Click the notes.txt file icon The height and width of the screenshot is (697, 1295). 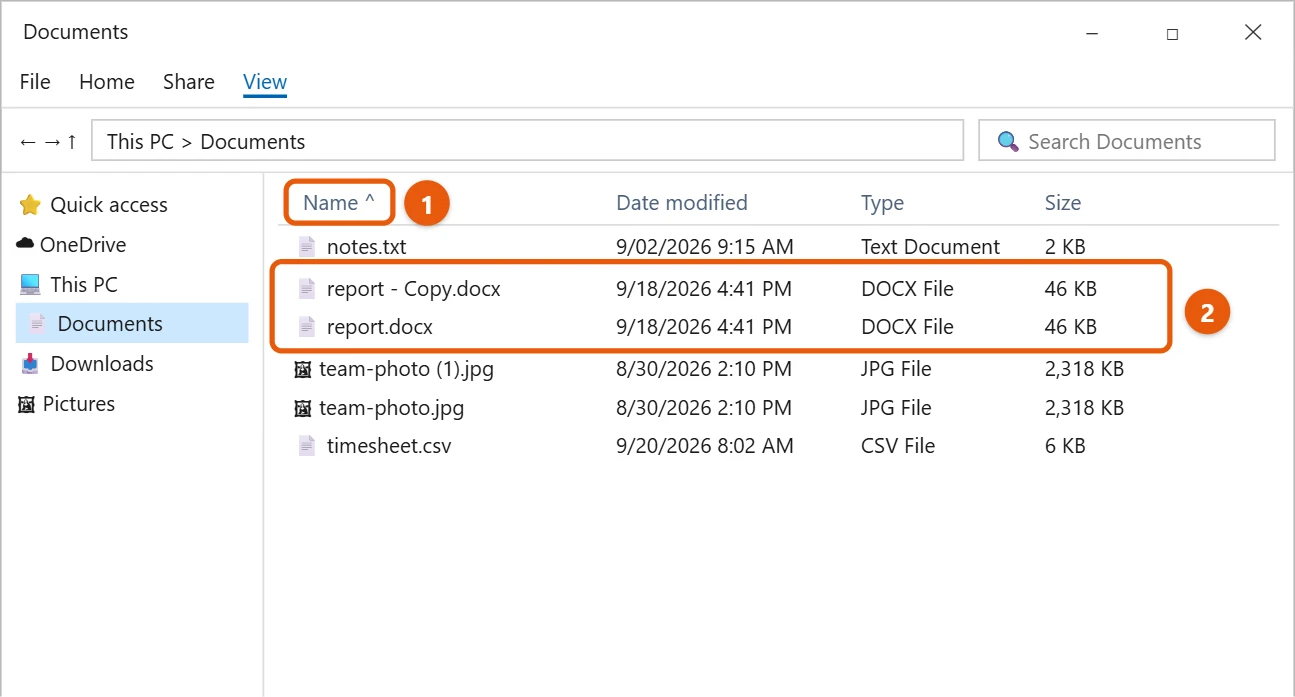(x=307, y=247)
